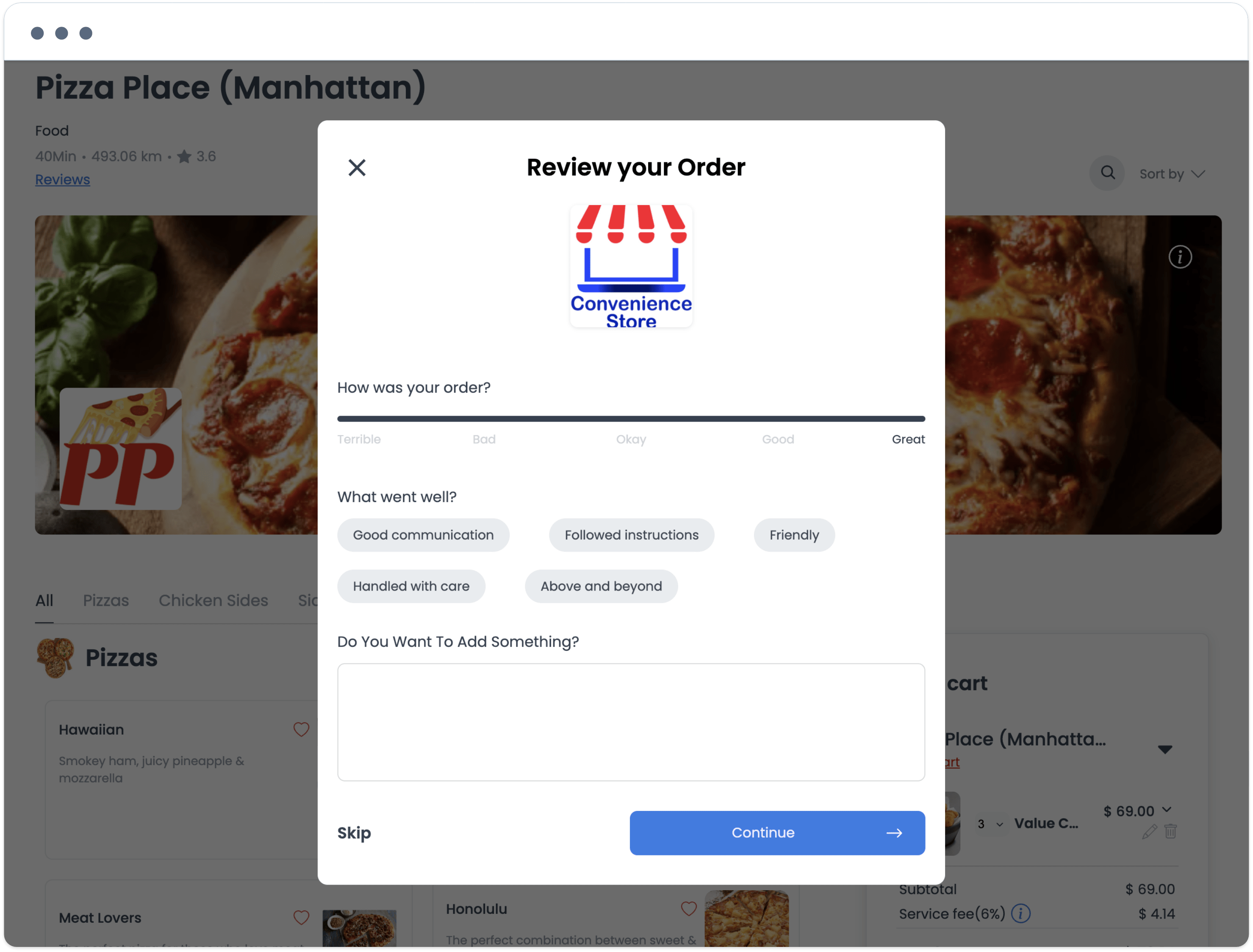The image size is (1253, 952).
Task: Open the quantity 3 dropdown
Action: [990, 824]
